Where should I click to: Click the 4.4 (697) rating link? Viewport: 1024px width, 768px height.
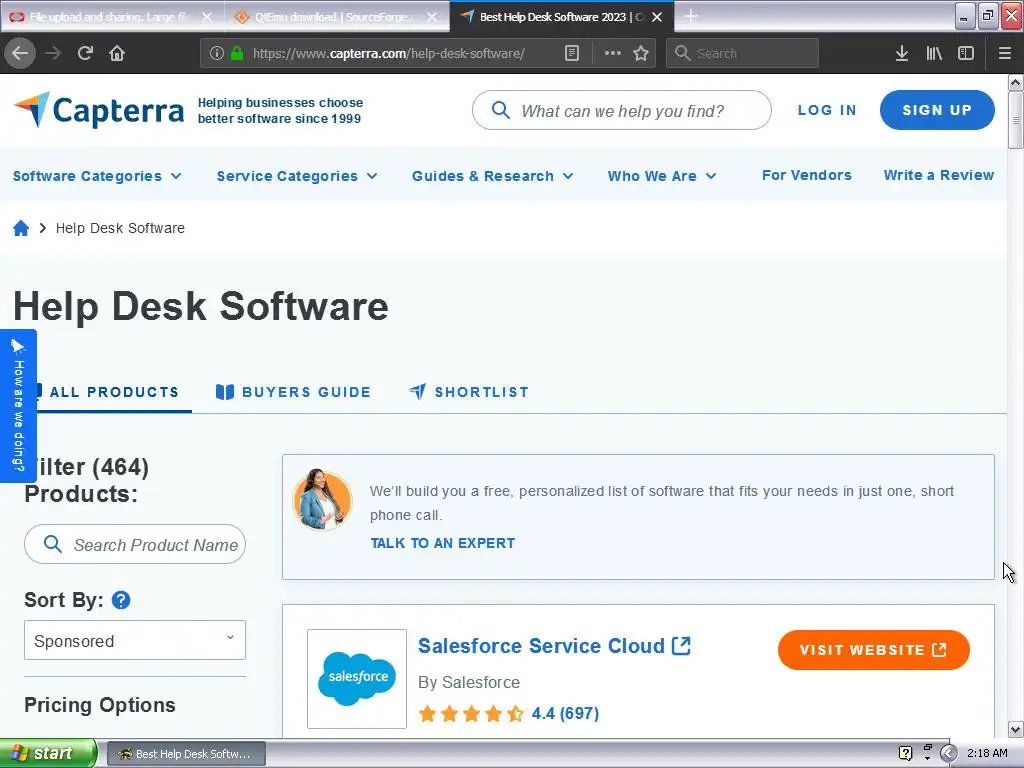pyautogui.click(x=565, y=713)
